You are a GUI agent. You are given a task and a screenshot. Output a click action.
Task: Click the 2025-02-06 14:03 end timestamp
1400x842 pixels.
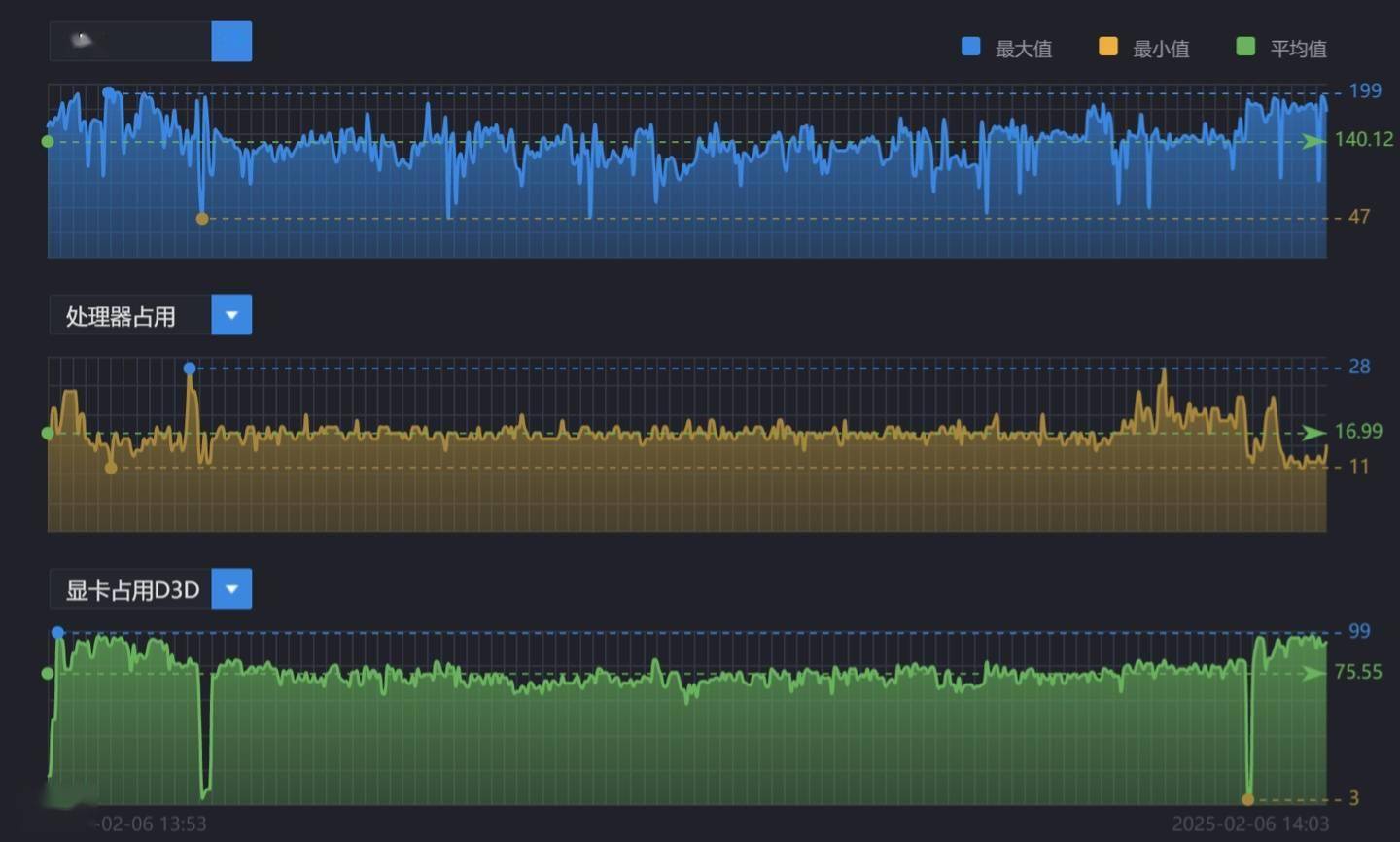[1249, 824]
